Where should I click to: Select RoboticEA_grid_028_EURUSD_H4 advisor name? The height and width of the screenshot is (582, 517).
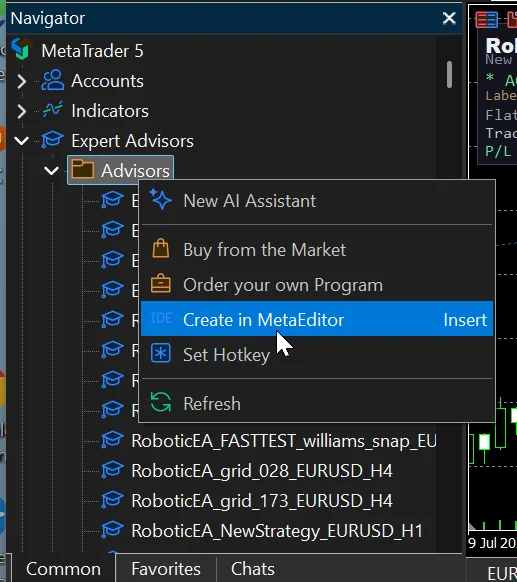262,471
